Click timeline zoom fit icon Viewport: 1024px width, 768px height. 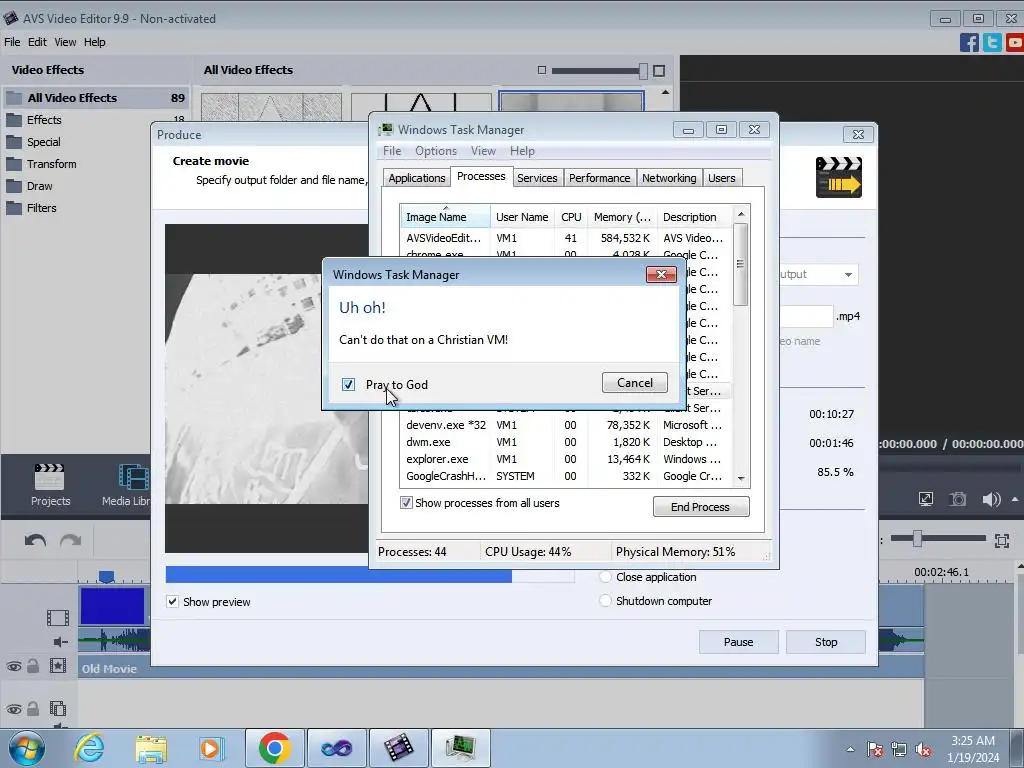tap(1002, 540)
